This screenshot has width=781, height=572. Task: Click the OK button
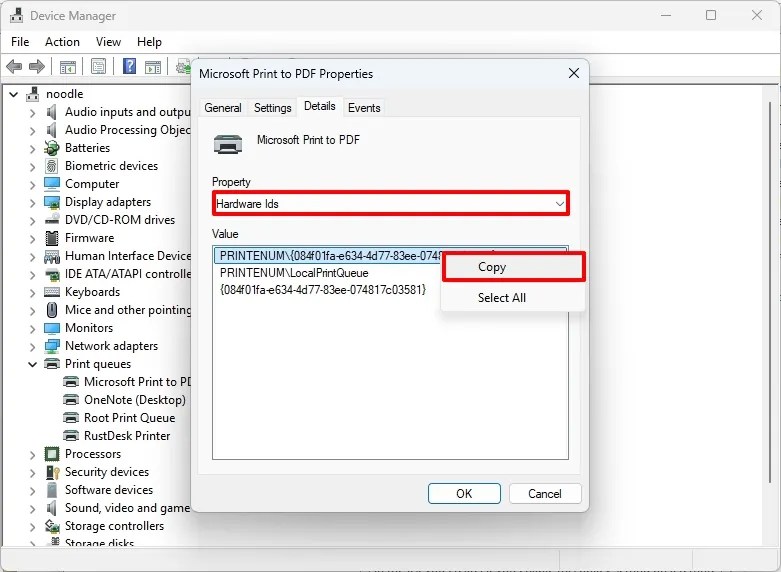click(464, 493)
